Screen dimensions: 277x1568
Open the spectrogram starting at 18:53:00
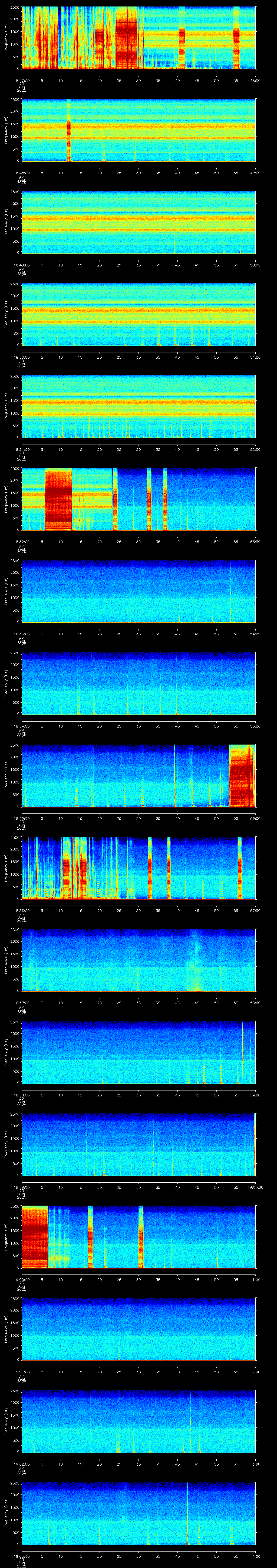click(138, 591)
